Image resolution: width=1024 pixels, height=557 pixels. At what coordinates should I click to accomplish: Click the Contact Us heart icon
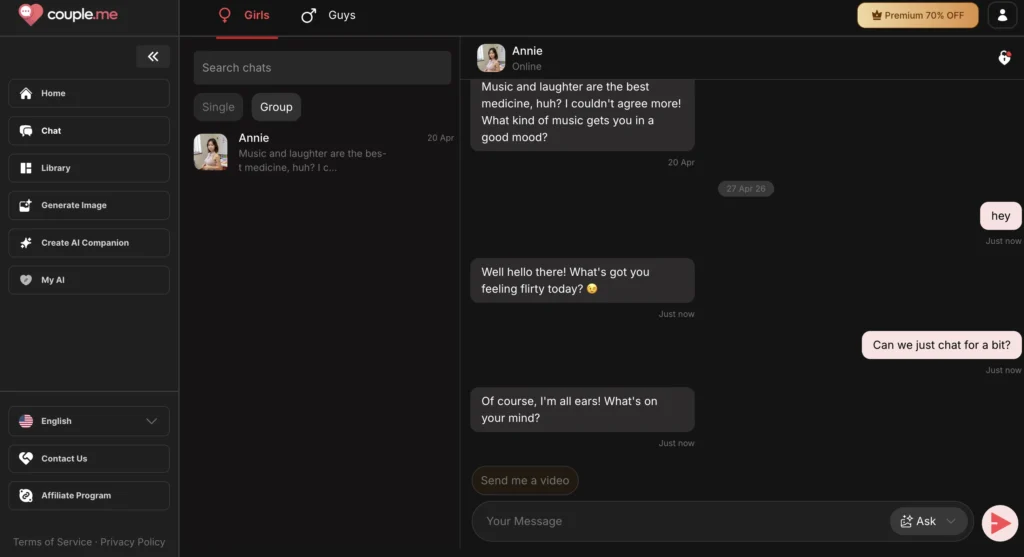coord(25,458)
